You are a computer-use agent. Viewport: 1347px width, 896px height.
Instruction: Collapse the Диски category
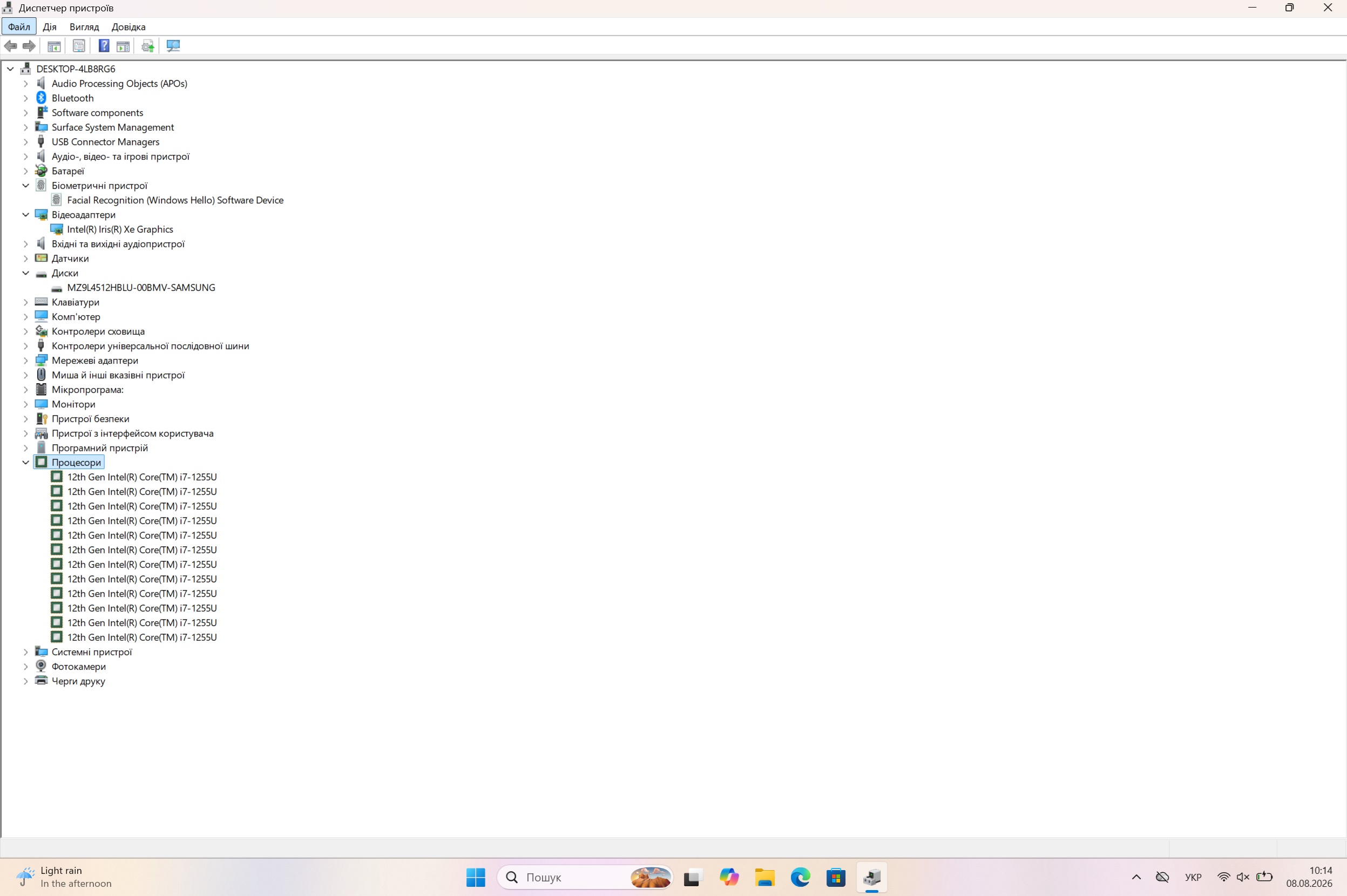[x=25, y=273]
